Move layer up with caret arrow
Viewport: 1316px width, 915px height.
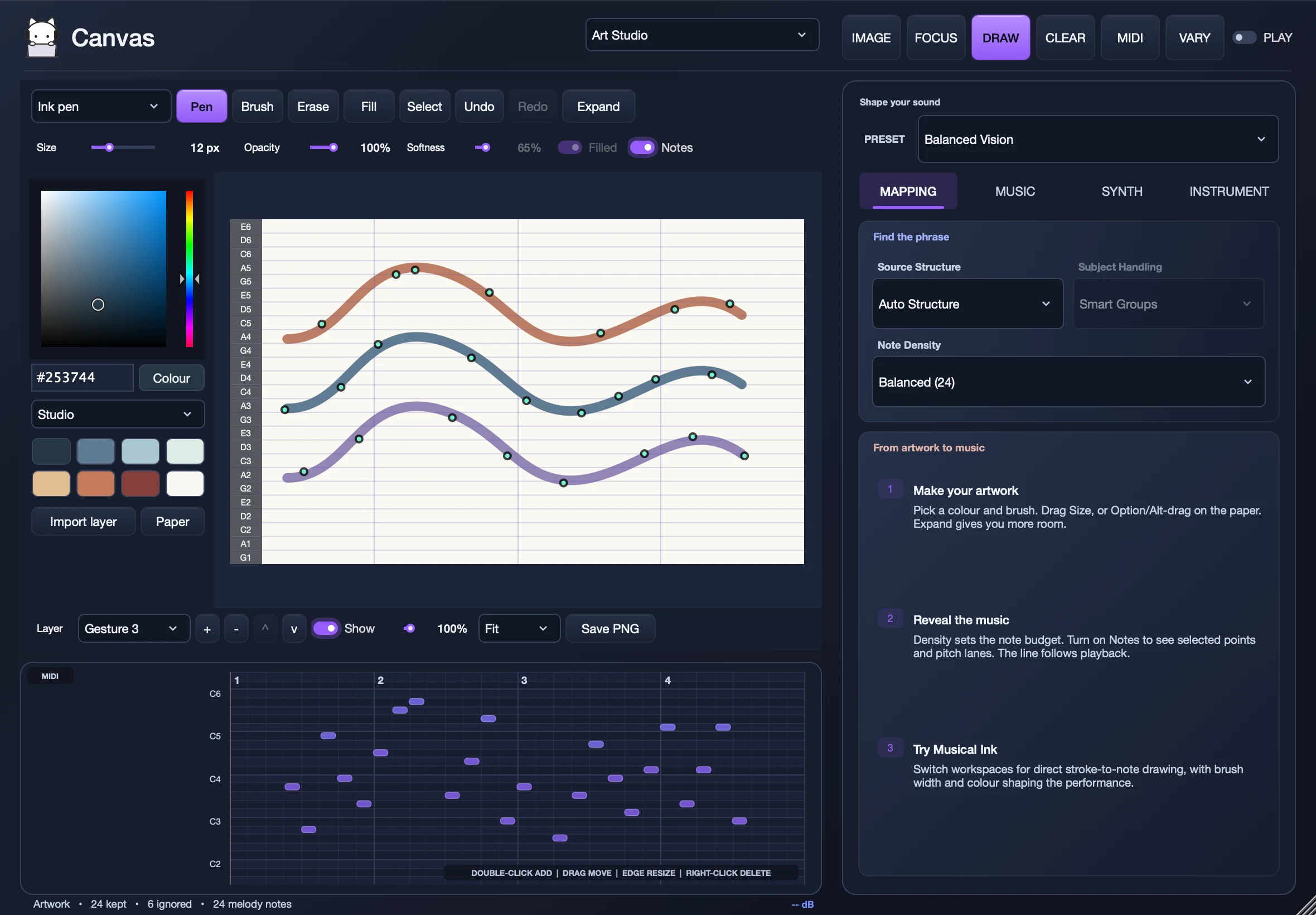(x=265, y=629)
